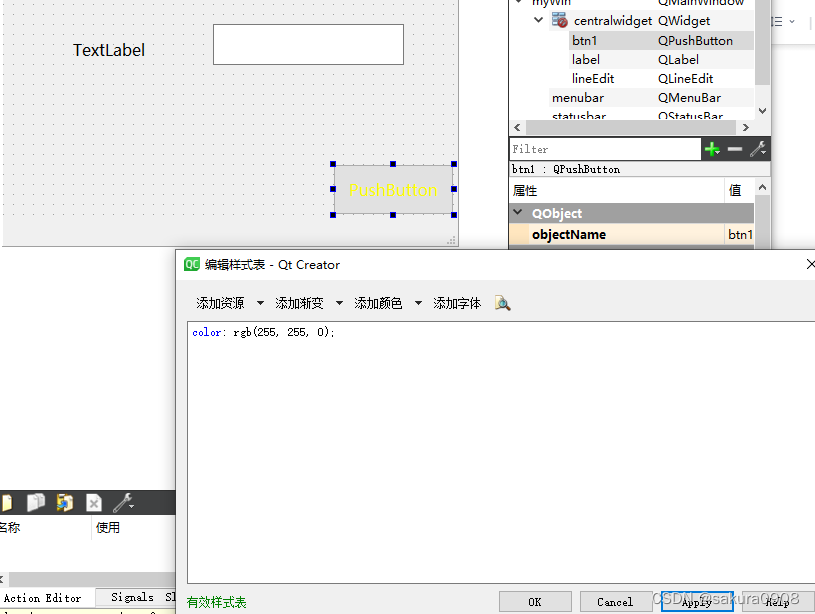Click the Filter input field
Viewport: 815px width, 614px height.
tap(605, 149)
